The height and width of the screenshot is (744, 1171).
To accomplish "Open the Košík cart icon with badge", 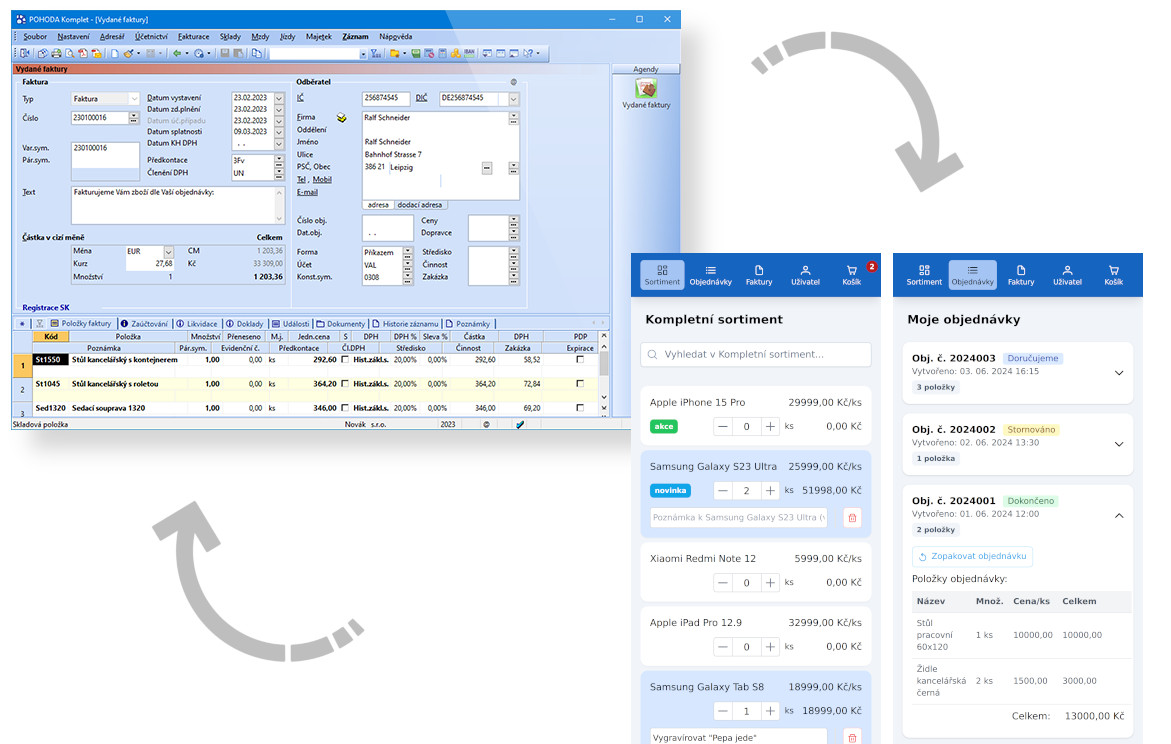I will click(x=852, y=275).
